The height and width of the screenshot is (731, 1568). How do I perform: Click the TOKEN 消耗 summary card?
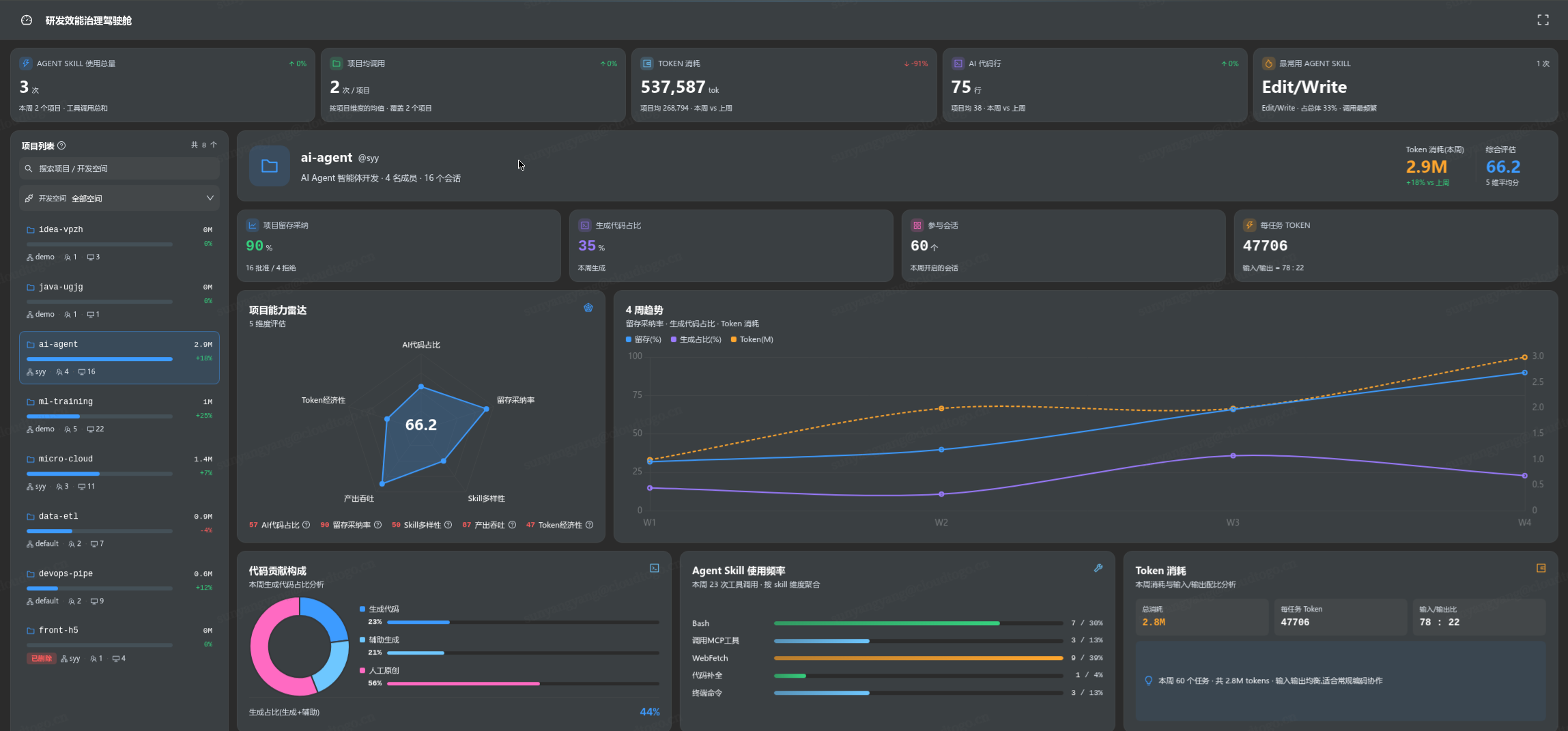pyautogui.click(x=783, y=85)
